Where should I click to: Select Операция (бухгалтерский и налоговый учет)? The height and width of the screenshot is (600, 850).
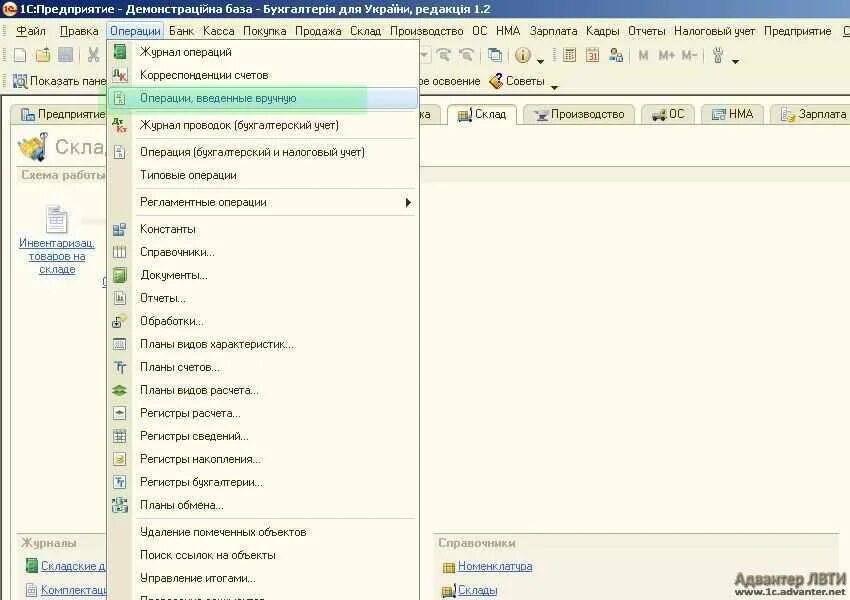coord(263,152)
